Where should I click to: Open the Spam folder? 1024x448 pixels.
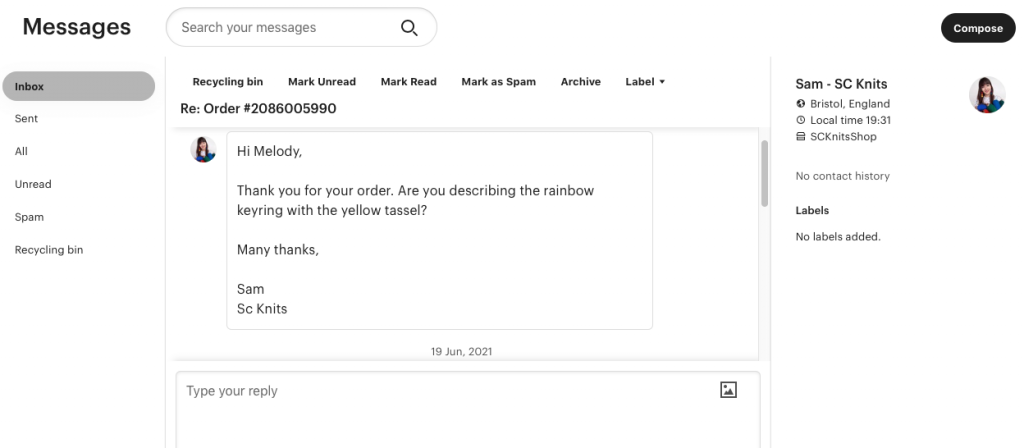29,217
